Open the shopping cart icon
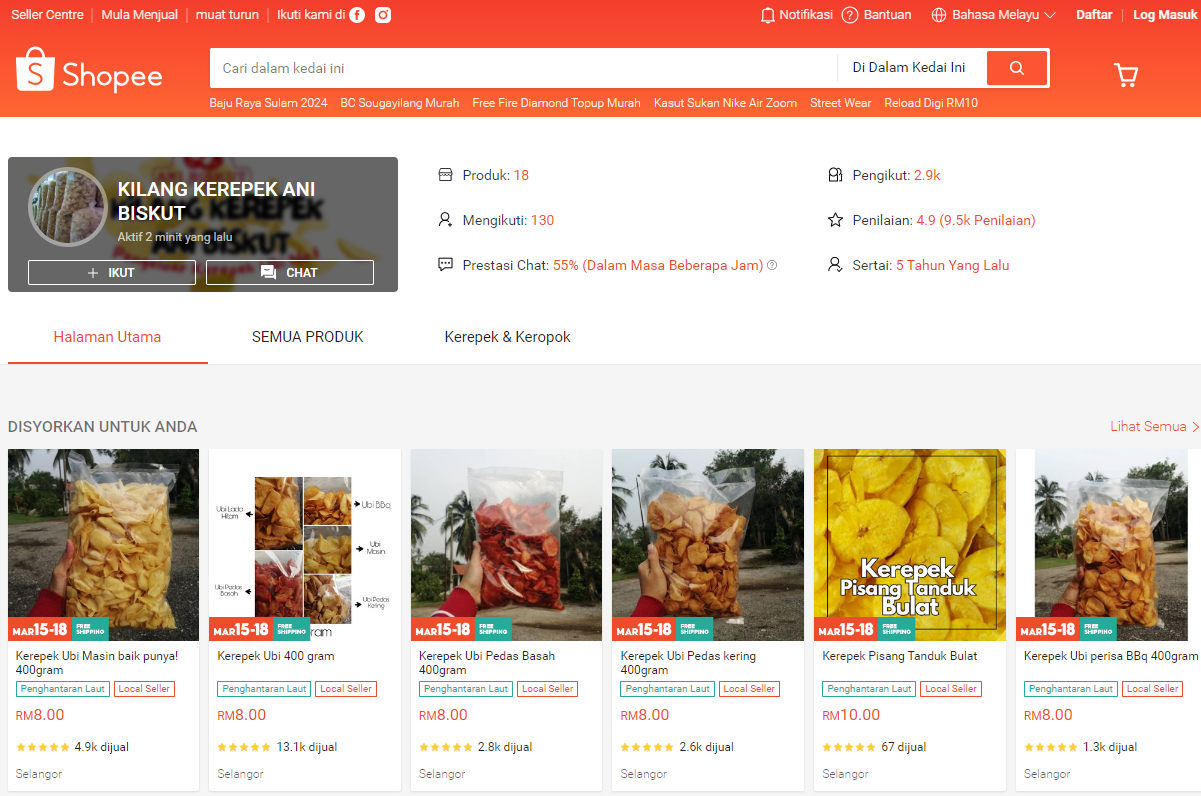The width and height of the screenshot is (1201, 796). pos(1126,75)
